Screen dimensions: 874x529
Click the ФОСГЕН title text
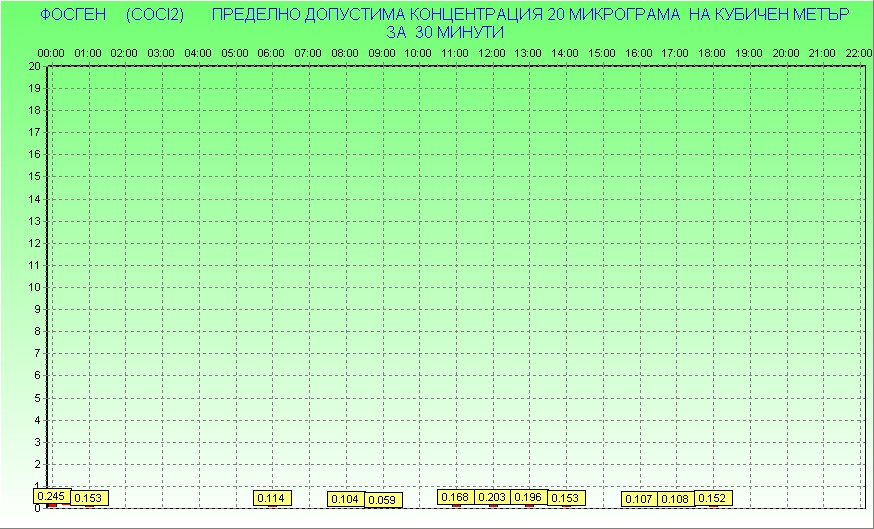click(x=73, y=15)
